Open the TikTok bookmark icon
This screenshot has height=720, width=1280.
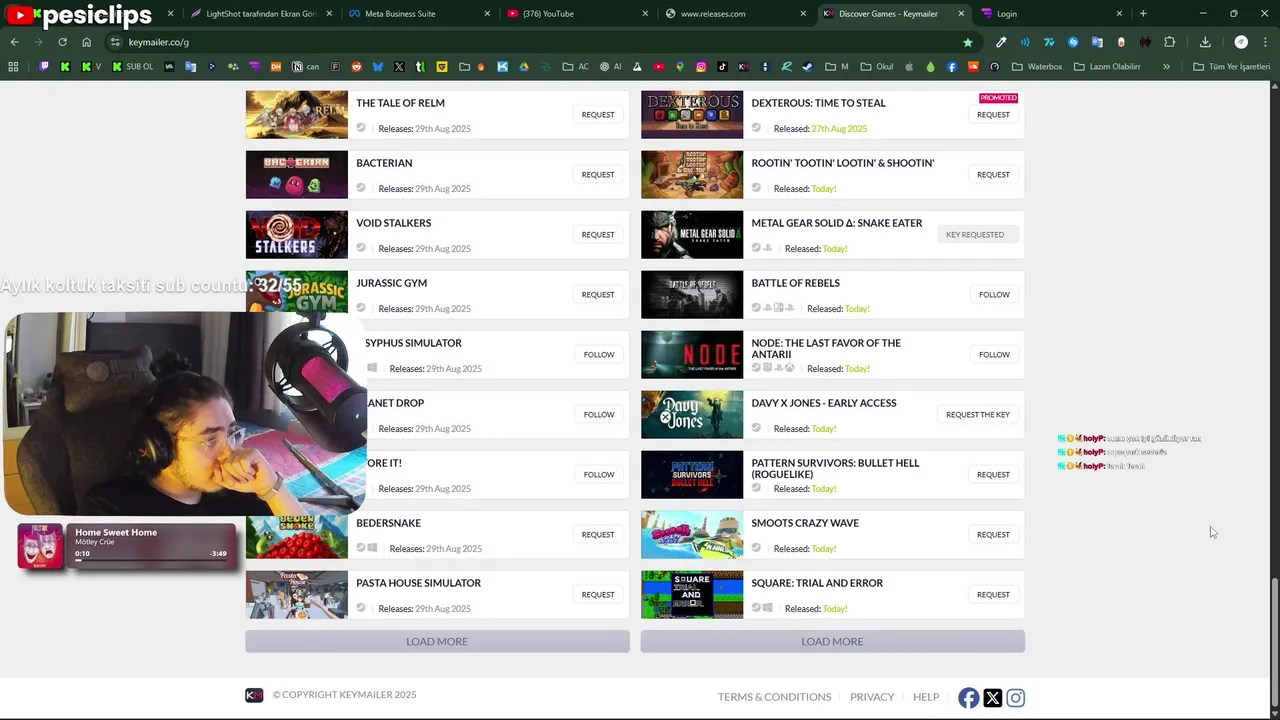pyautogui.click(x=722, y=67)
